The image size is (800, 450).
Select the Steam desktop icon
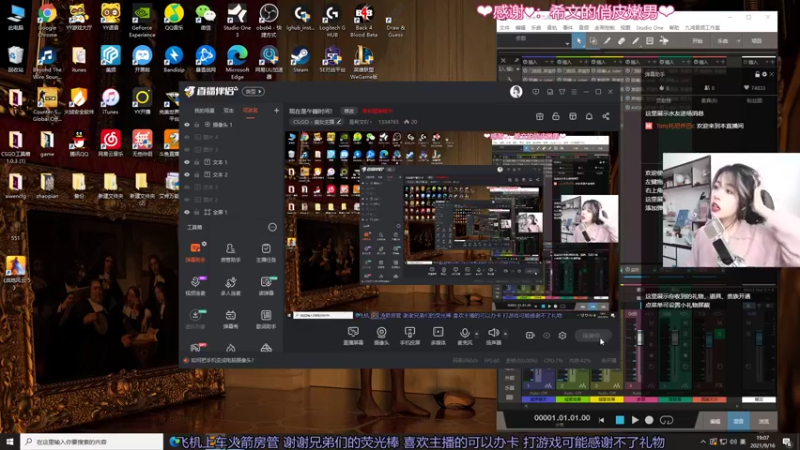(x=300, y=59)
